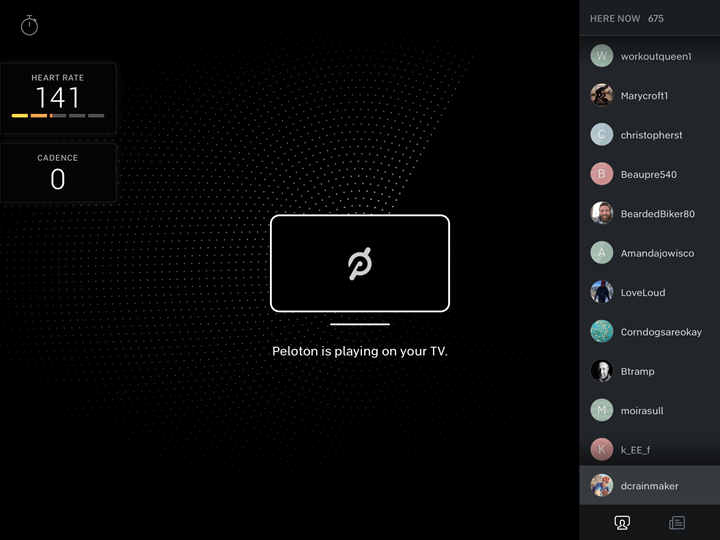Tap the heart rate zone bar
720x540 pixels.
click(x=58, y=116)
